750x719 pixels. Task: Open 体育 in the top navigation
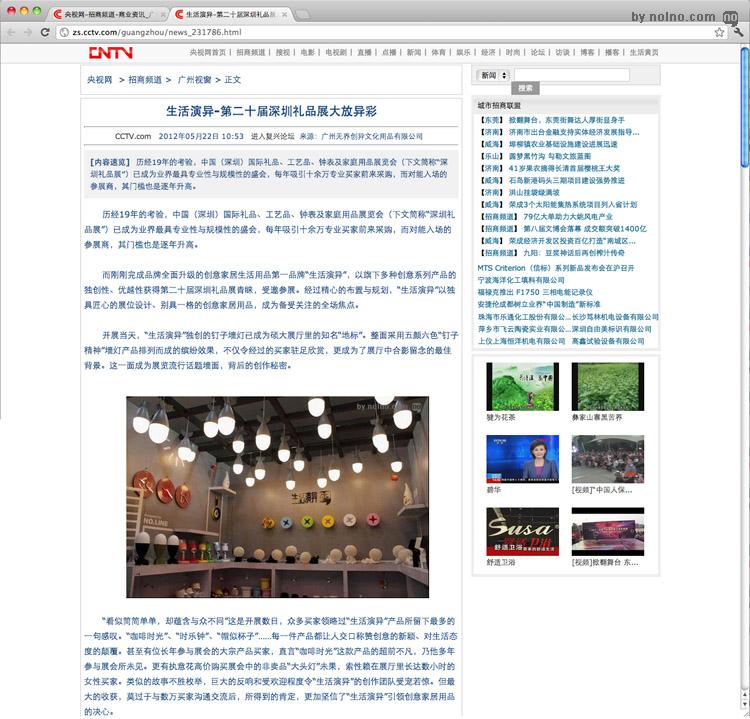point(439,52)
